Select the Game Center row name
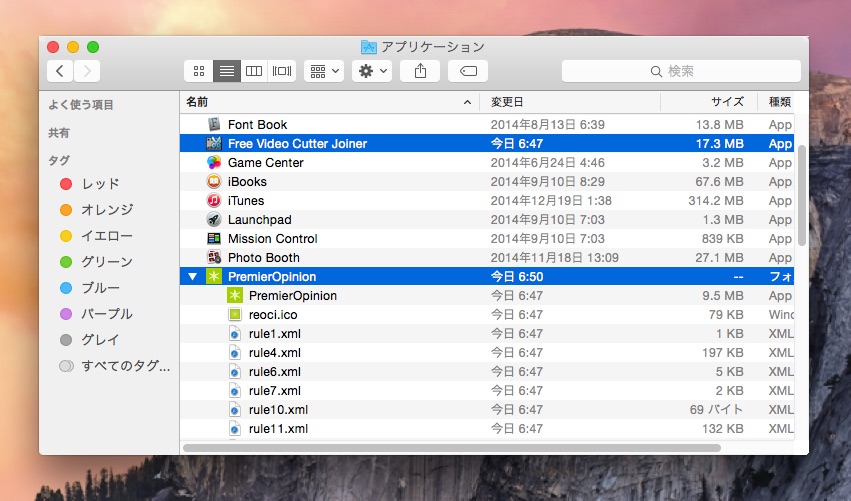Image resolution: width=851 pixels, height=501 pixels. pos(265,162)
